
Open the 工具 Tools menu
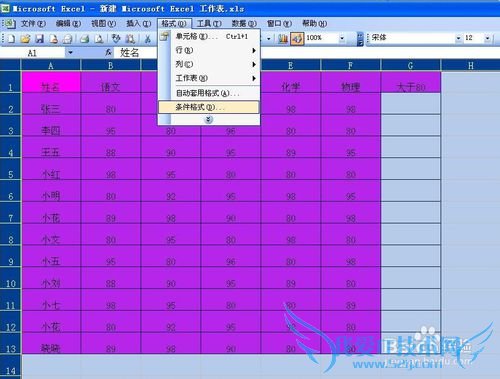209,24
